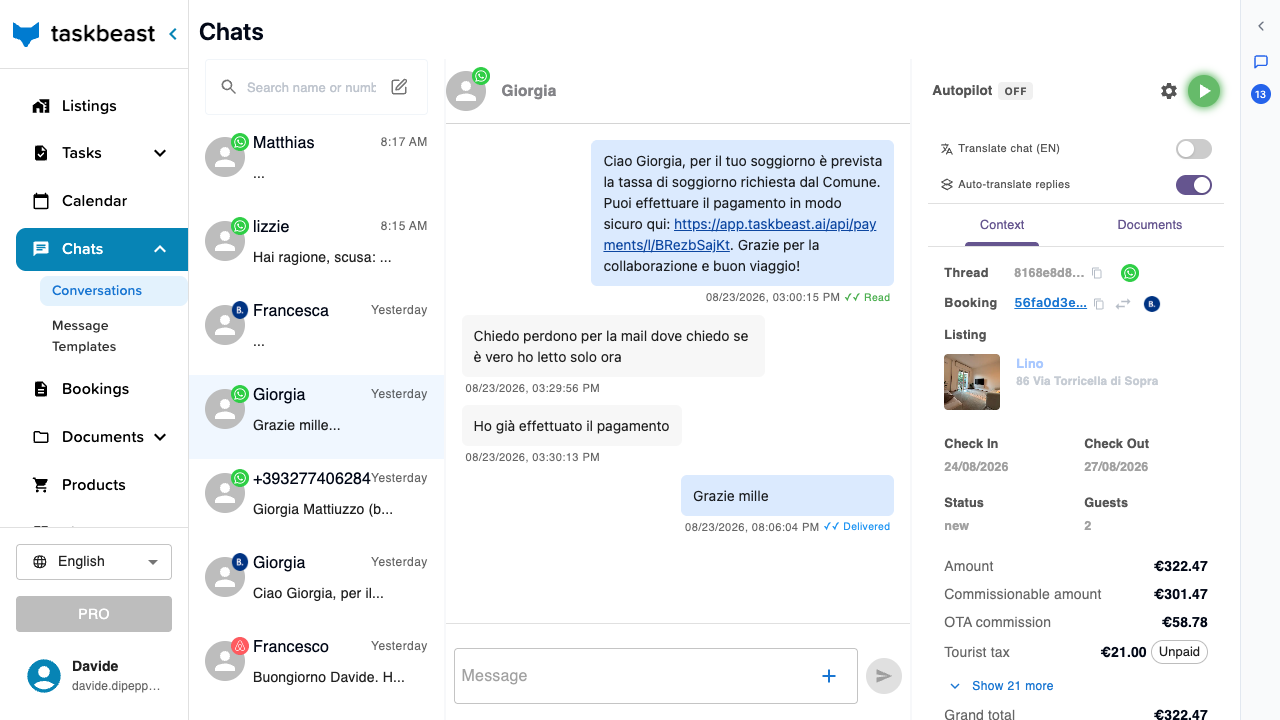Click the "Ho già effettuato il pagamento" message
The image size is (1280, 720).
tap(572, 426)
